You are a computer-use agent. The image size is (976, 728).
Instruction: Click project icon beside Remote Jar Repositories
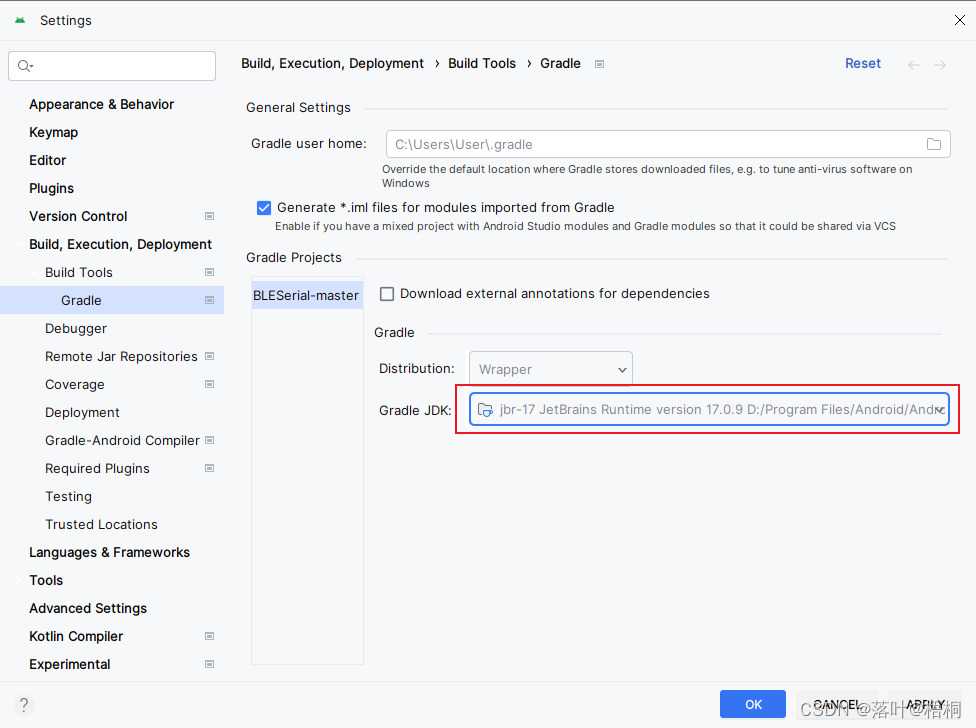click(x=210, y=357)
